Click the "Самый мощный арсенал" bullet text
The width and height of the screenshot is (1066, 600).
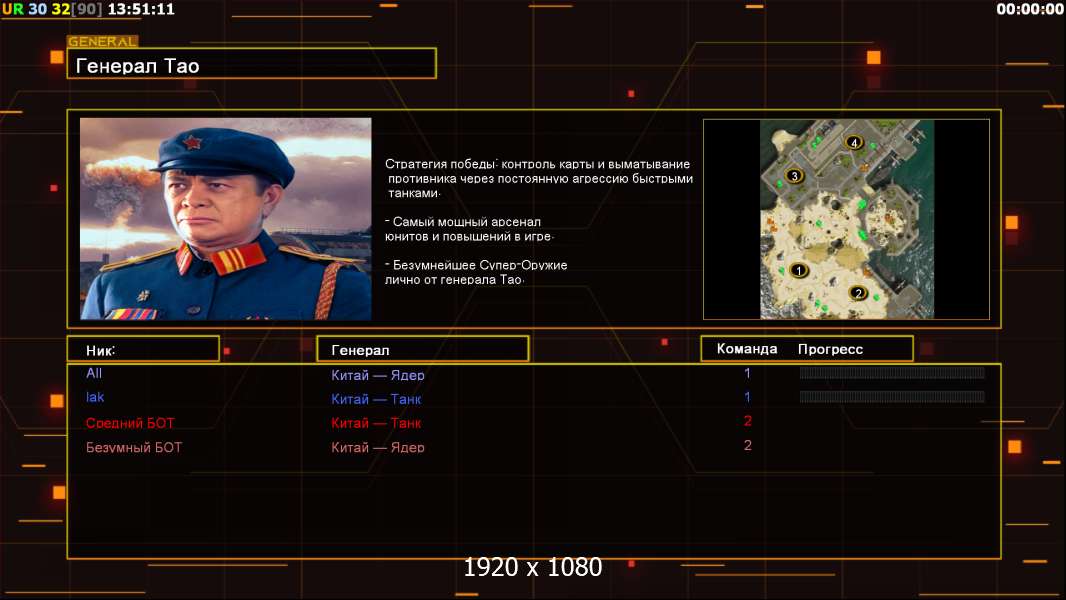point(469,229)
